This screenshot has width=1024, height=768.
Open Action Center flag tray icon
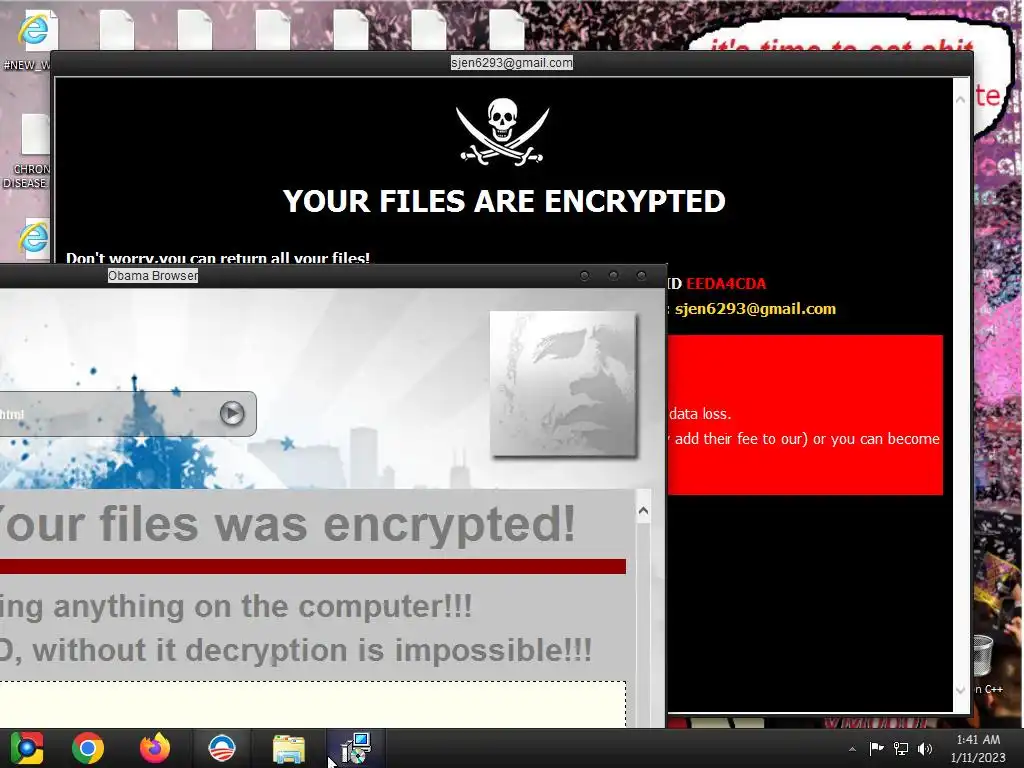876,748
